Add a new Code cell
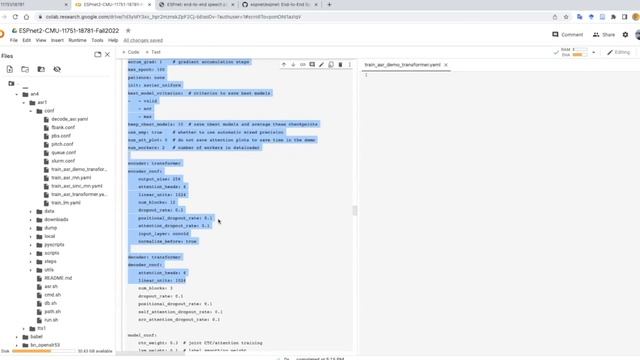The image size is (640, 360). (x=131, y=52)
